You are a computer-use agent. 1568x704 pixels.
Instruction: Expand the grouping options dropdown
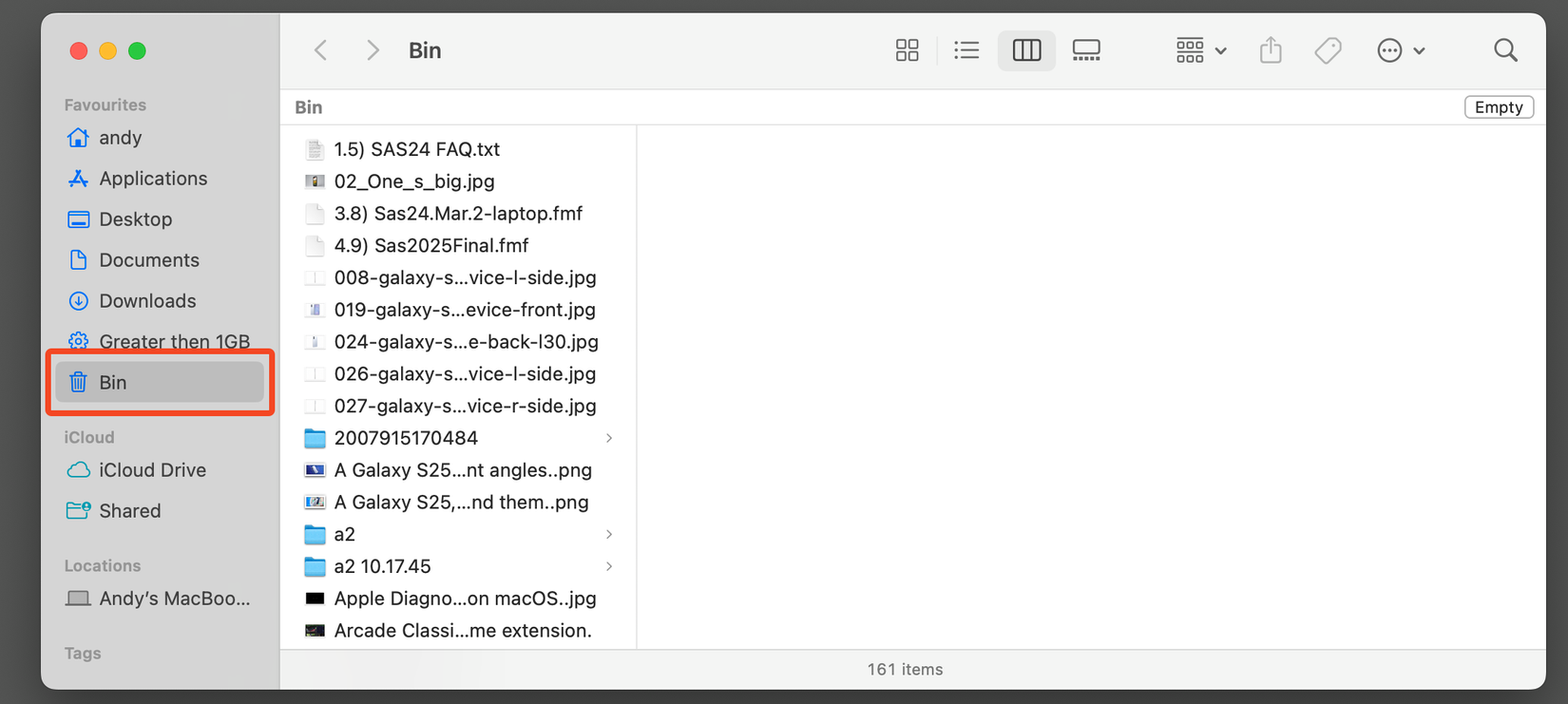coord(1200,49)
